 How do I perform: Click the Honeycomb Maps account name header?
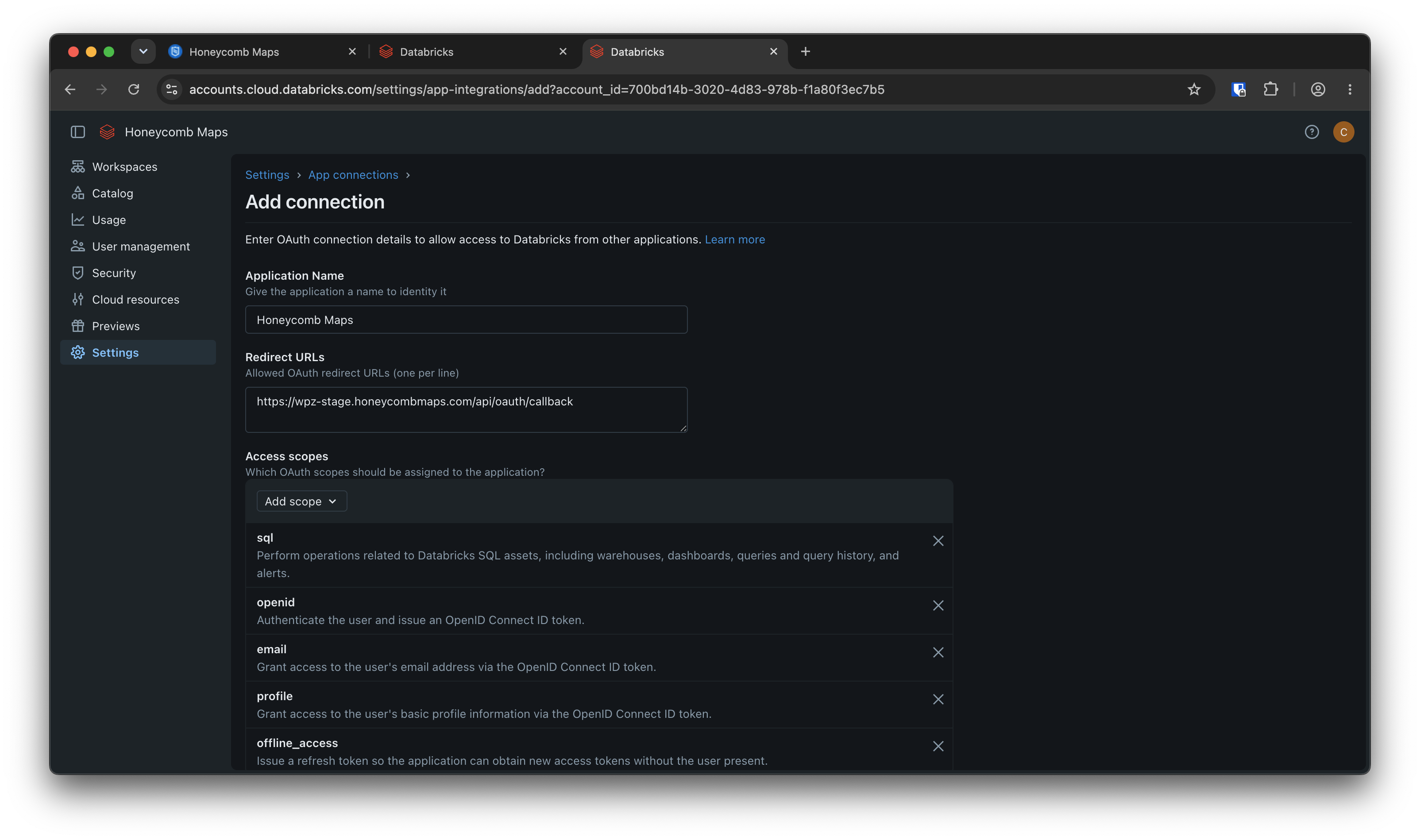tap(176, 132)
